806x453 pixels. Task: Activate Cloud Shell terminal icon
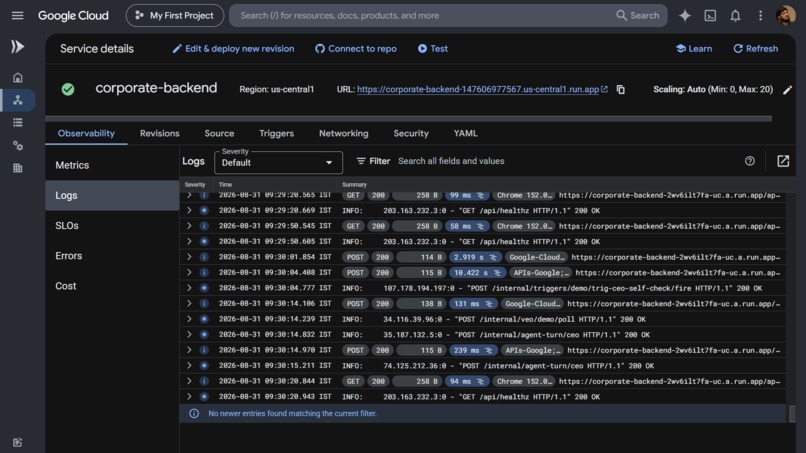[710, 15]
